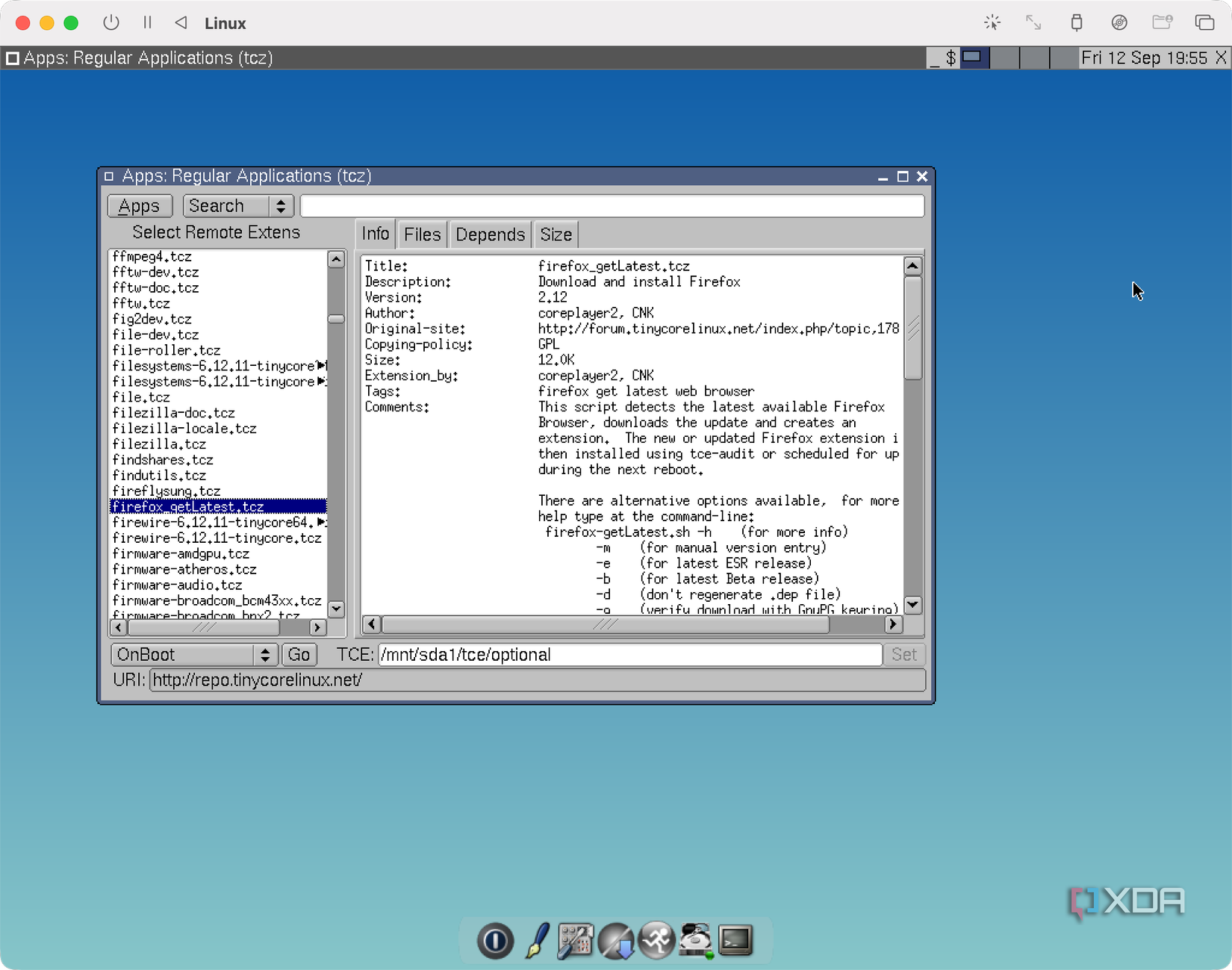The width and height of the screenshot is (1232, 970).
Task: Open the Mount Tool hard drive icon
Action: pyautogui.click(x=696, y=941)
